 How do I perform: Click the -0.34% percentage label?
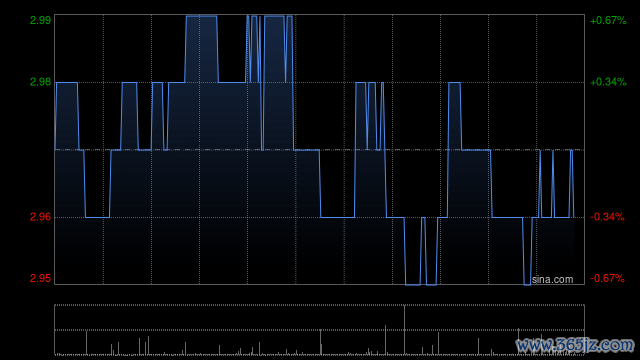point(607,217)
